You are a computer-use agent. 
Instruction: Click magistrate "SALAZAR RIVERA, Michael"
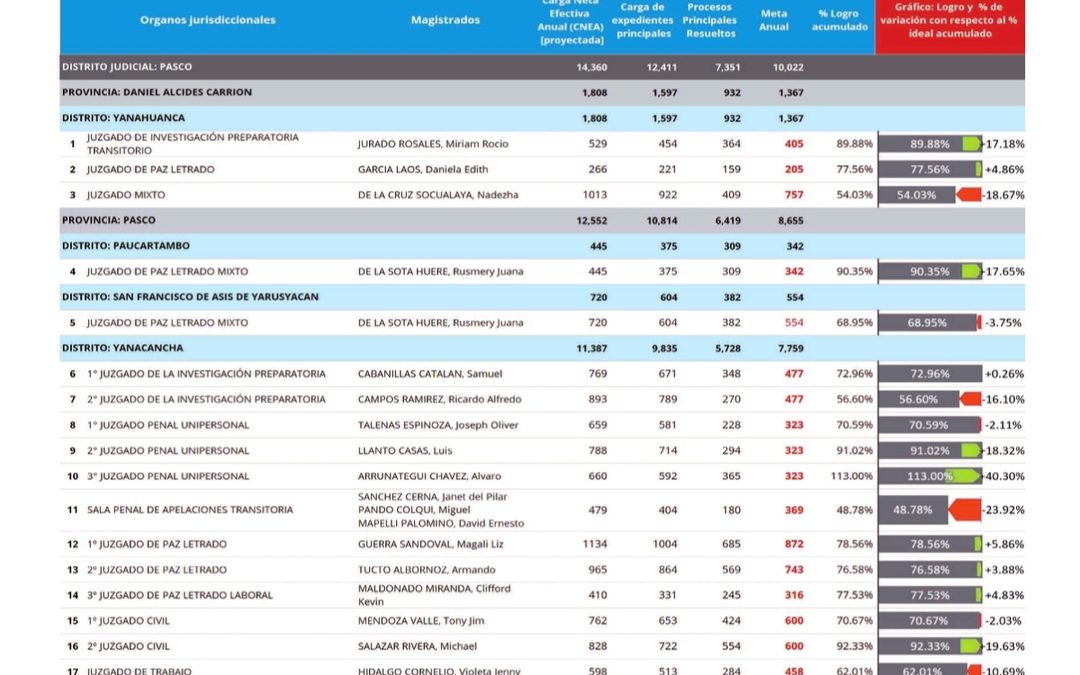tap(417, 646)
